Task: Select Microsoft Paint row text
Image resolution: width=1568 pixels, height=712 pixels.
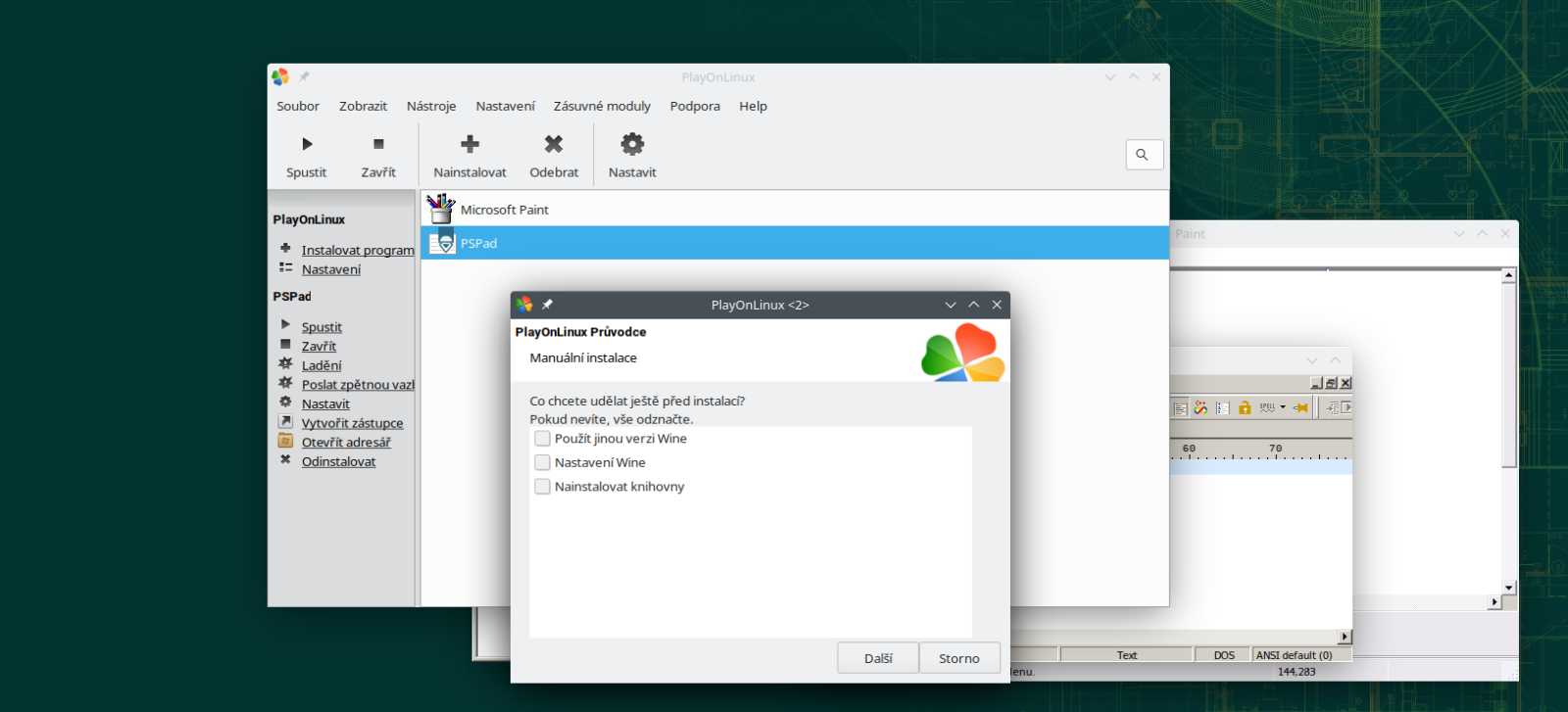Action: click(x=504, y=210)
